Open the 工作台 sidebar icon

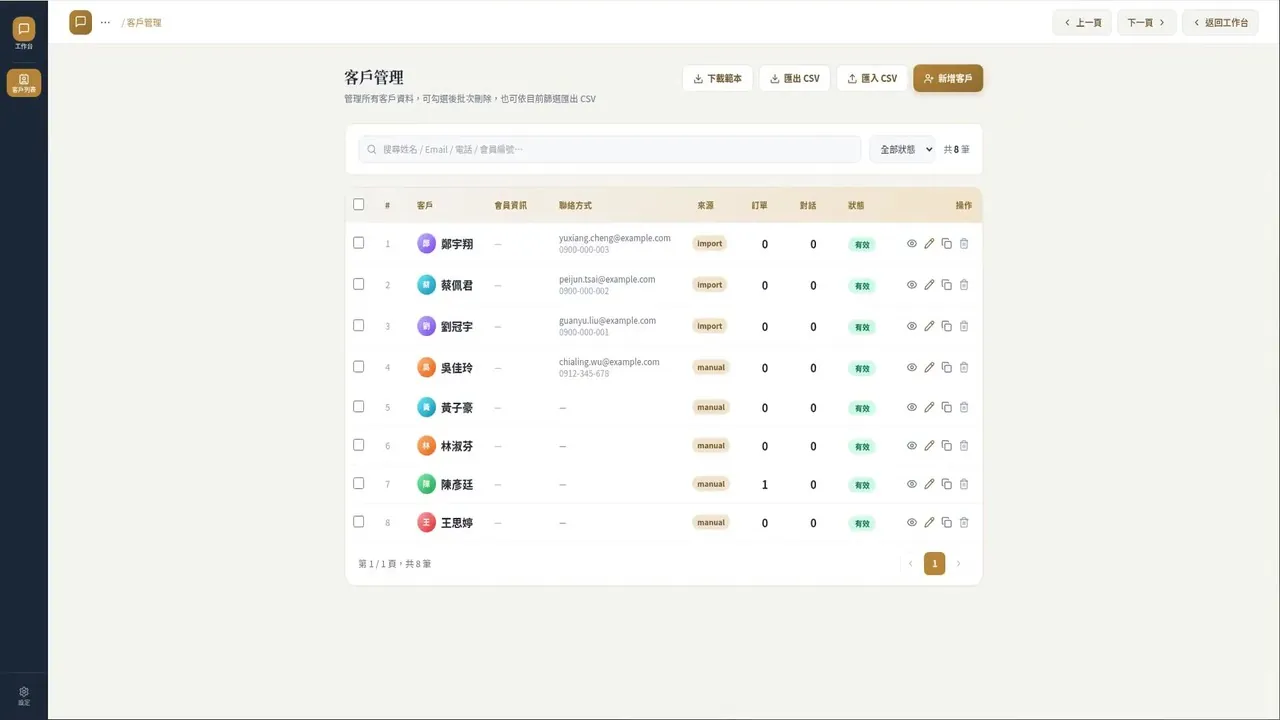coord(24,33)
